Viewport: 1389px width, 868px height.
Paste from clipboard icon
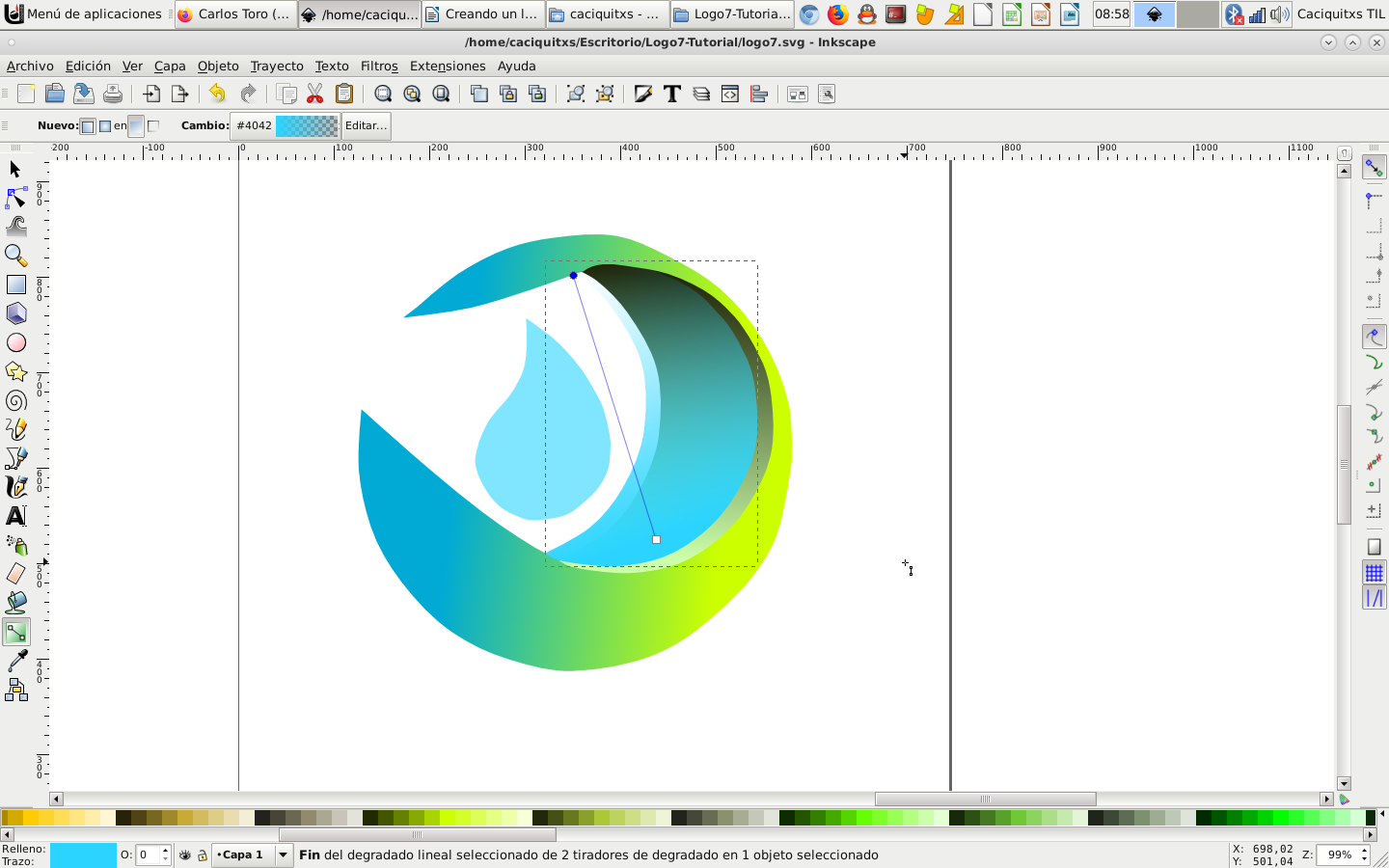point(344,94)
